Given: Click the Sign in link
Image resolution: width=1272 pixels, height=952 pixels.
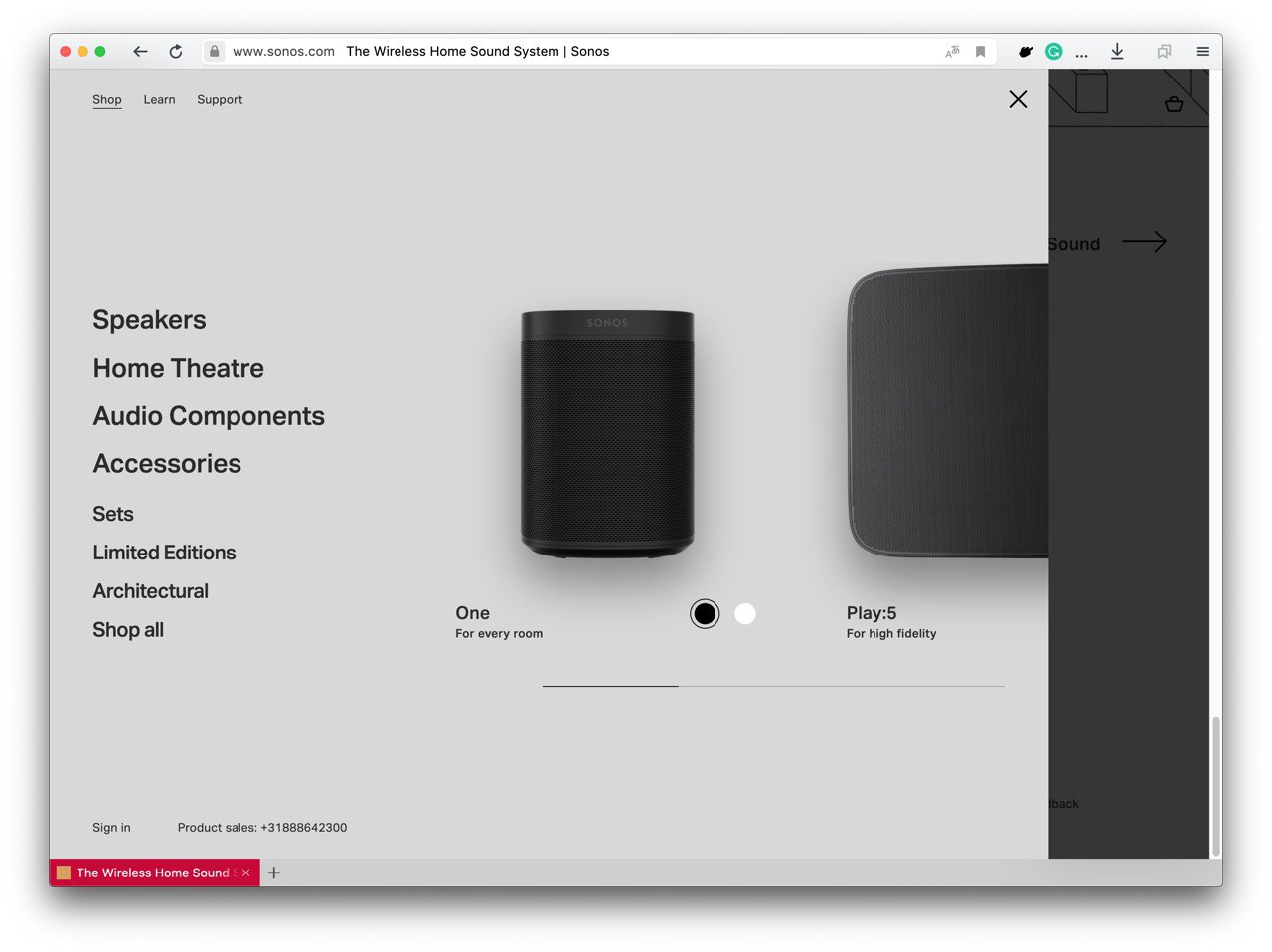Looking at the screenshot, I should 111,828.
